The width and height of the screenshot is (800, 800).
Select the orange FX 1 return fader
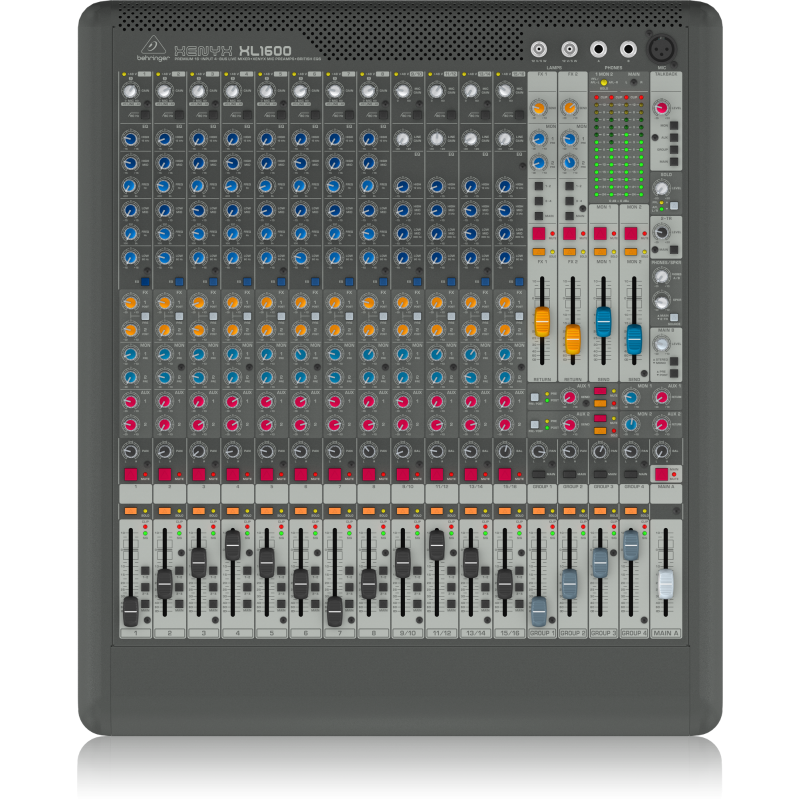543,322
